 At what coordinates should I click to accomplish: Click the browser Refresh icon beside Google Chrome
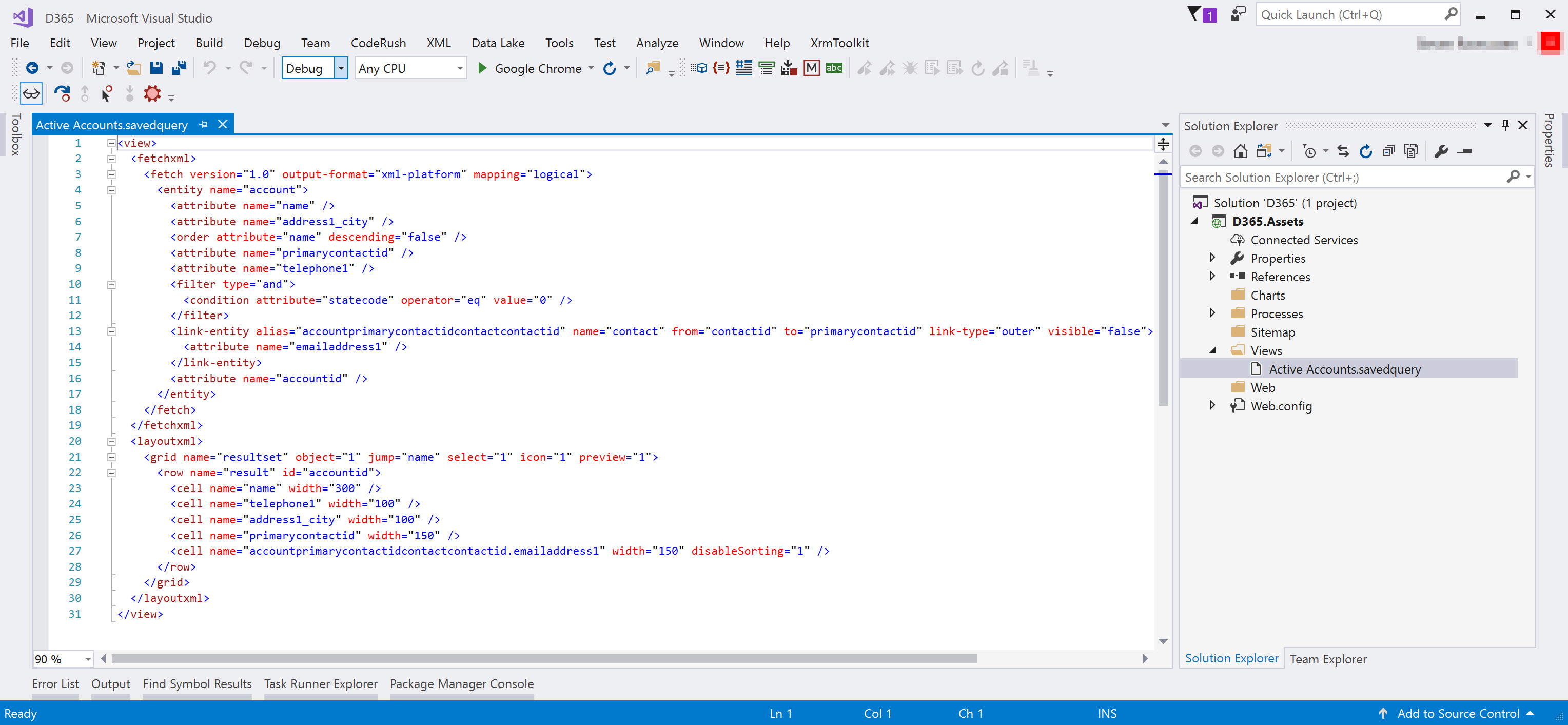(x=610, y=68)
